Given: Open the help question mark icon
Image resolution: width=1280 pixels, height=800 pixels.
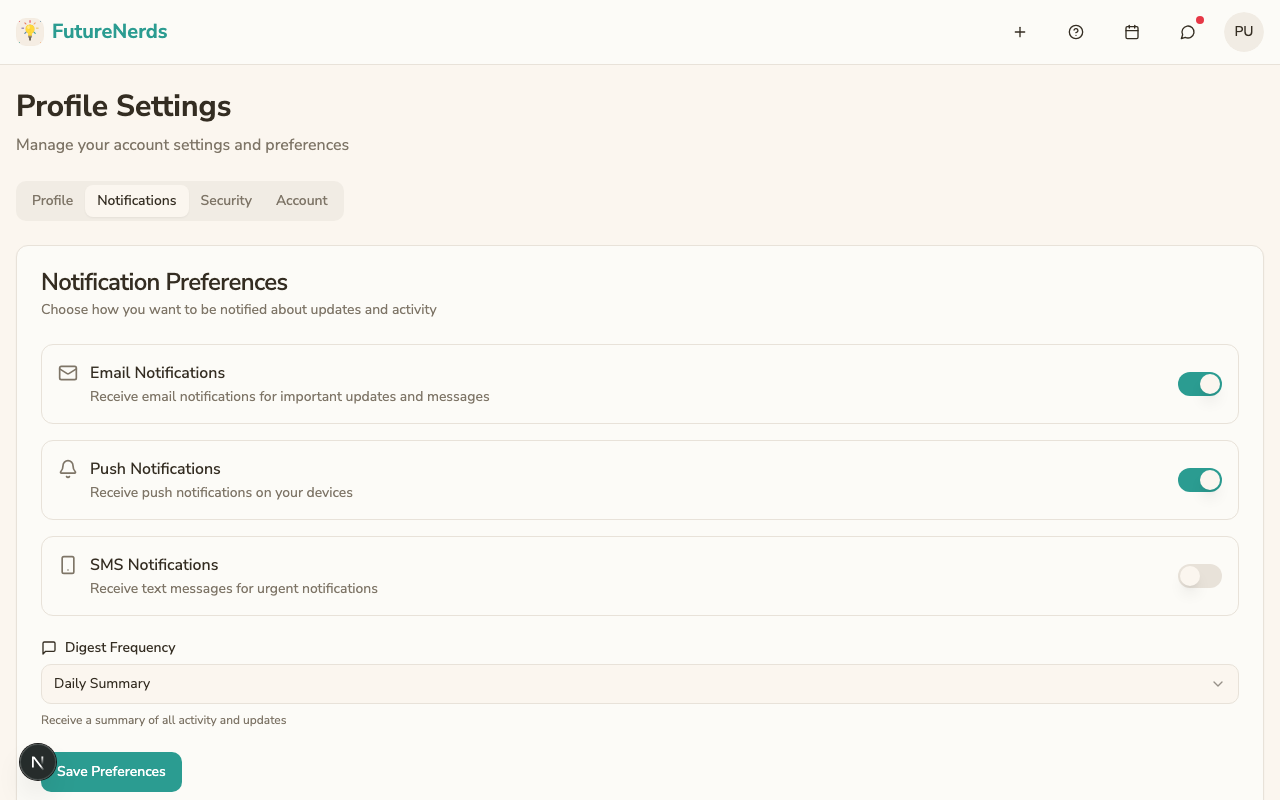Looking at the screenshot, I should pyautogui.click(x=1076, y=32).
